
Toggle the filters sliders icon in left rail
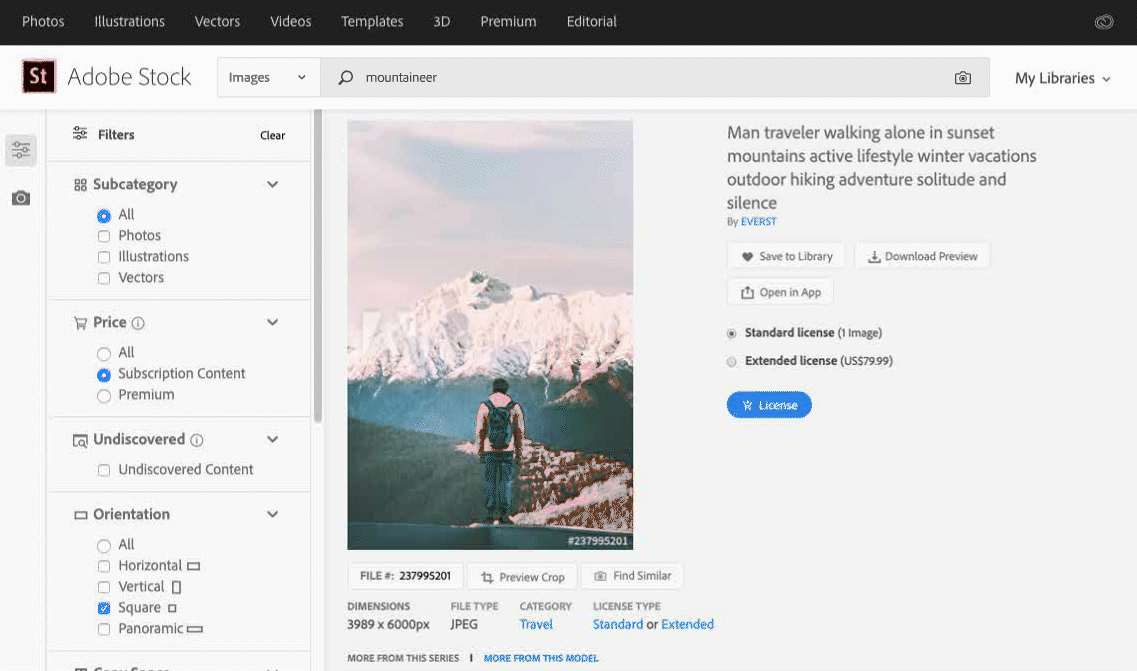(21, 150)
